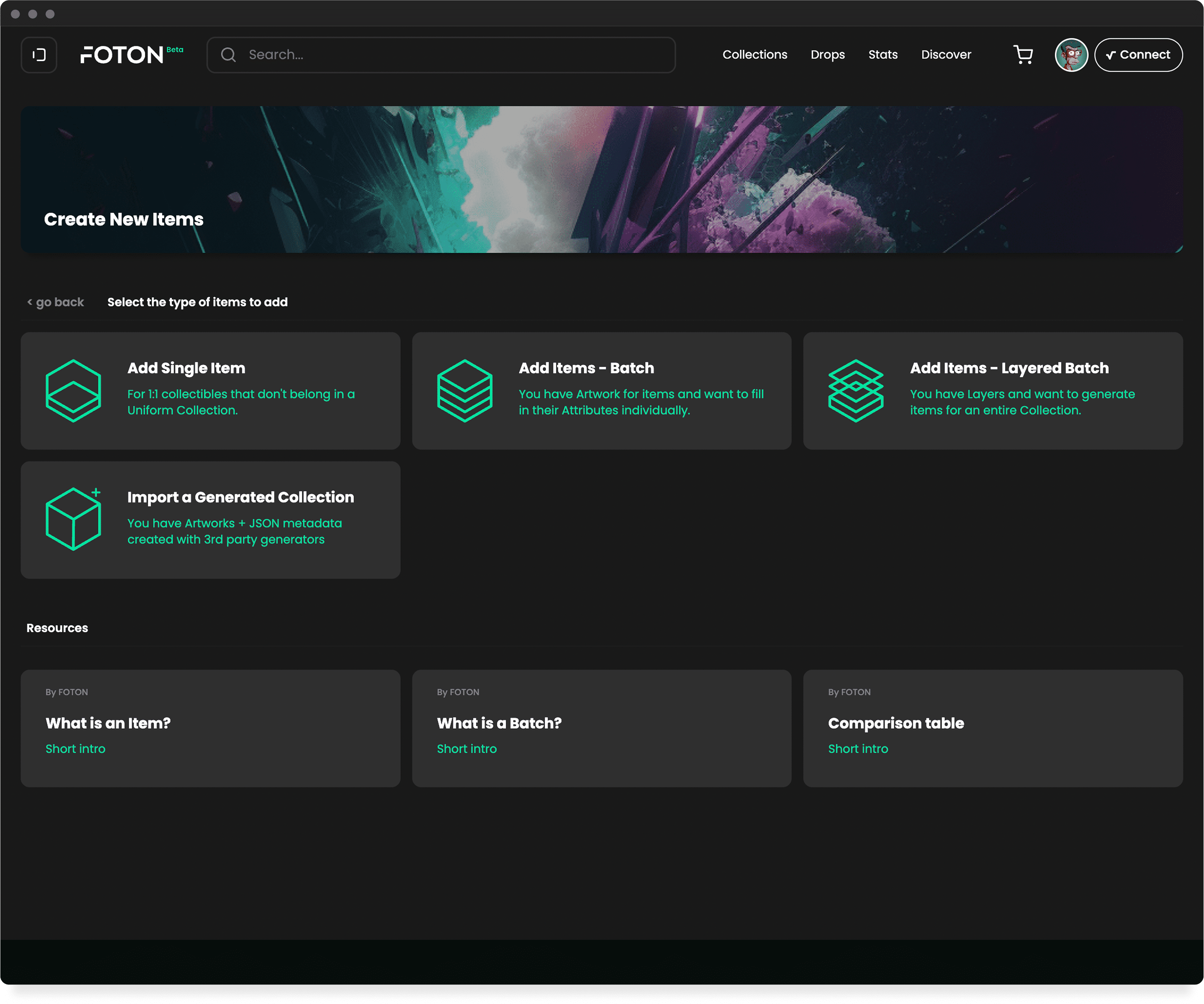This screenshot has width=1204, height=1004.
Task: Click the search magnifier icon
Action: point(228,55)
